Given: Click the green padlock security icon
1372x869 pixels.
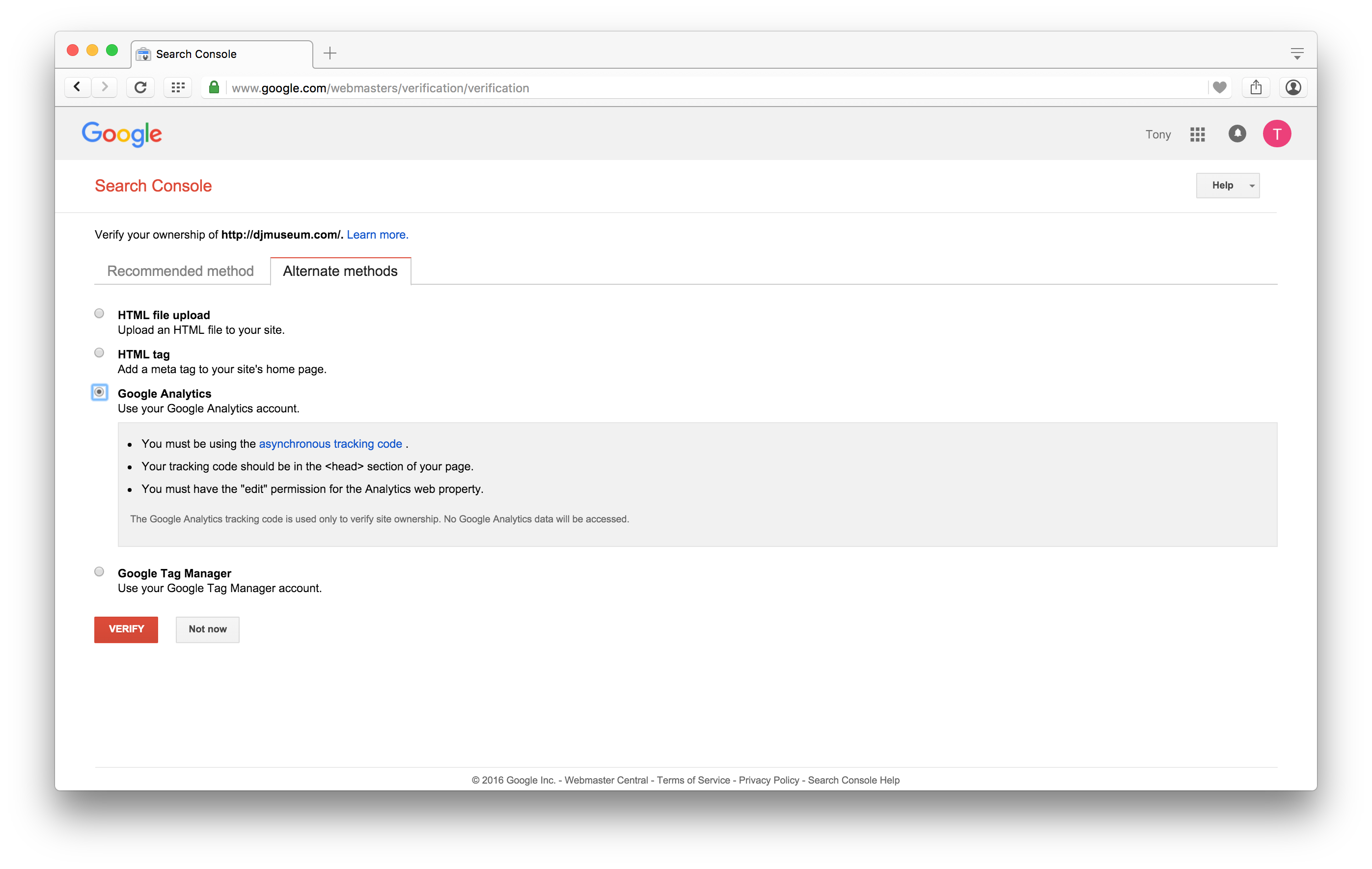Looking at the screenshot, I should pos(214,87).
